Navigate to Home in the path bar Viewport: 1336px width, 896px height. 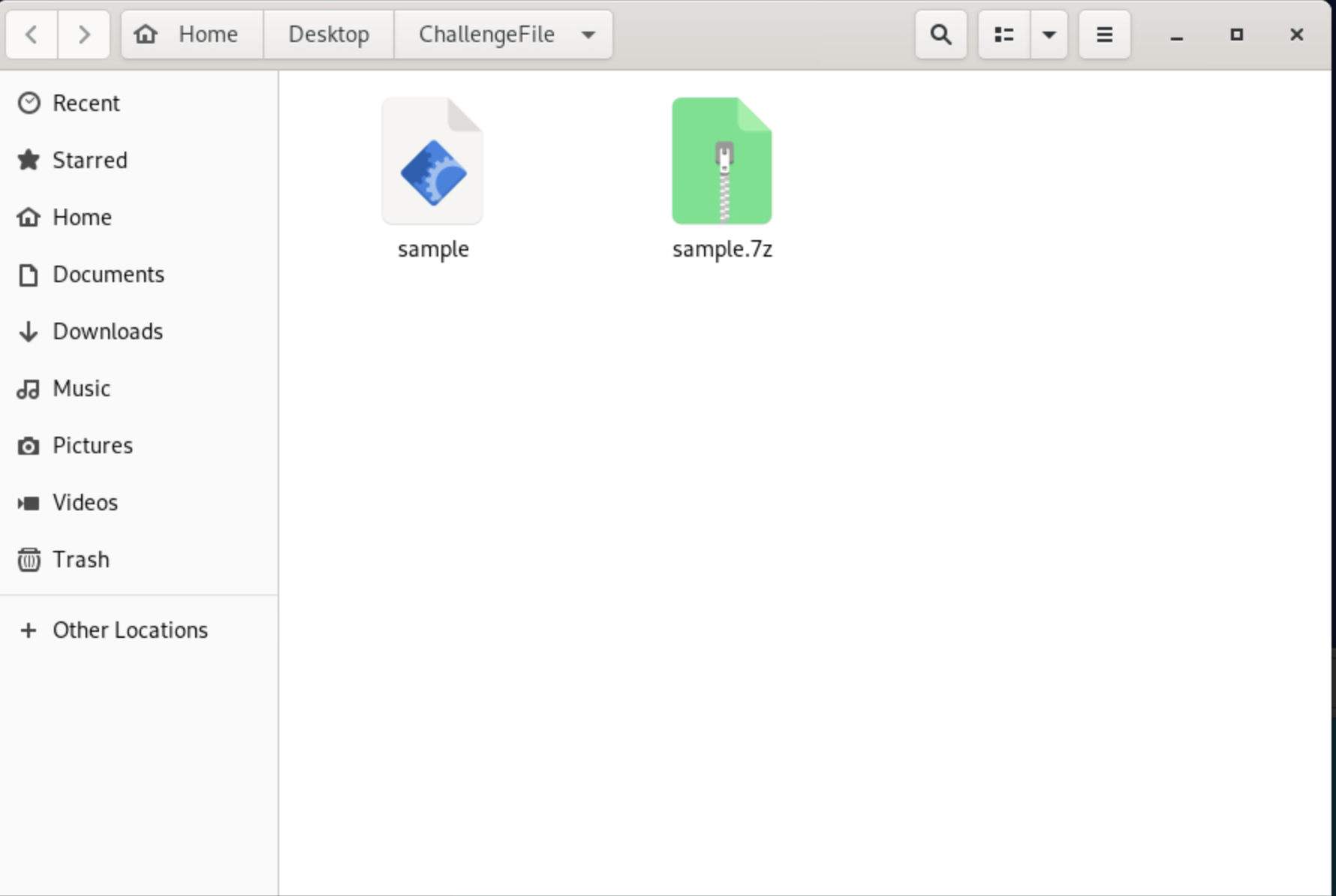[192, 35]
